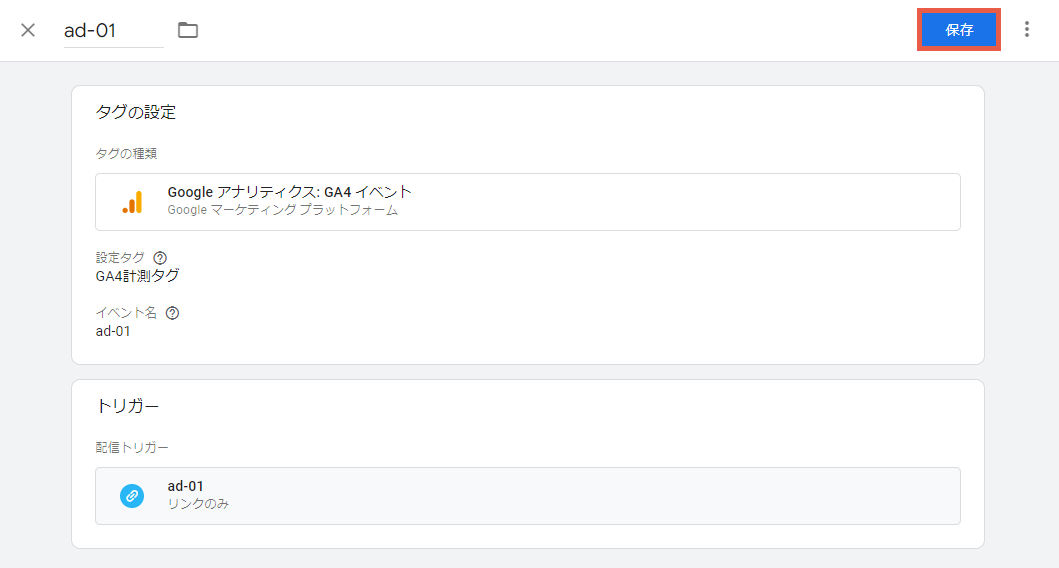The width and height of the screenshot is (1059, 568).
Task: Click the ad-01 trigger name text
Action: click(x=186, y=486)
